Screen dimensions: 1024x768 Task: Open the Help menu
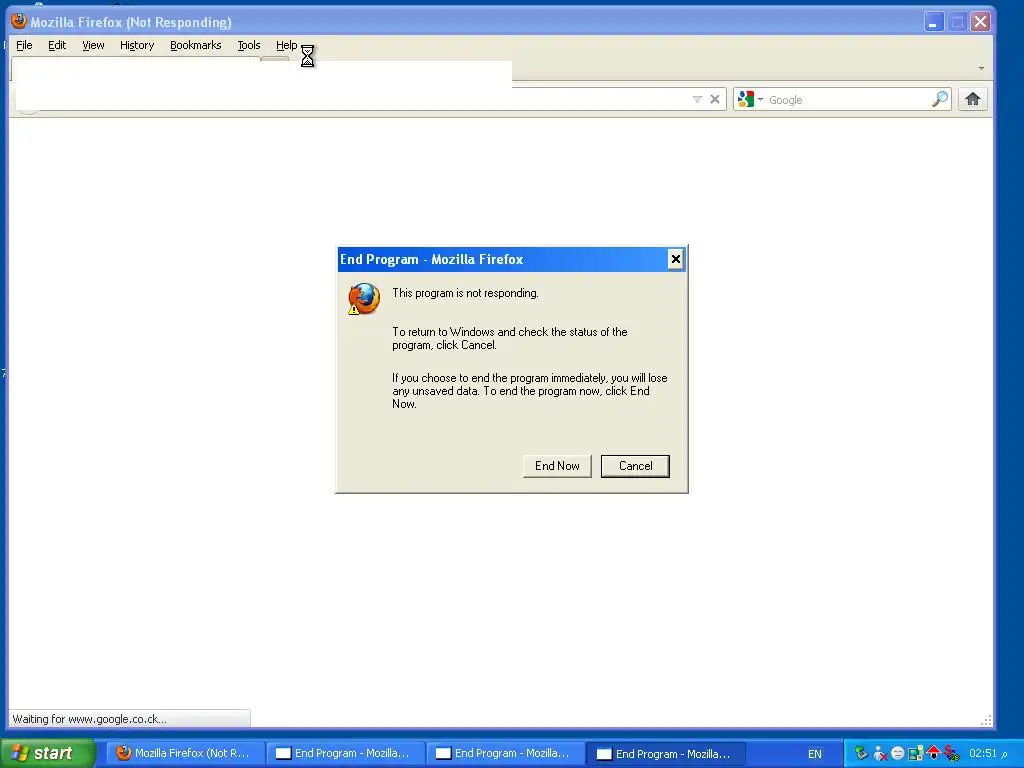pos(286,45)
